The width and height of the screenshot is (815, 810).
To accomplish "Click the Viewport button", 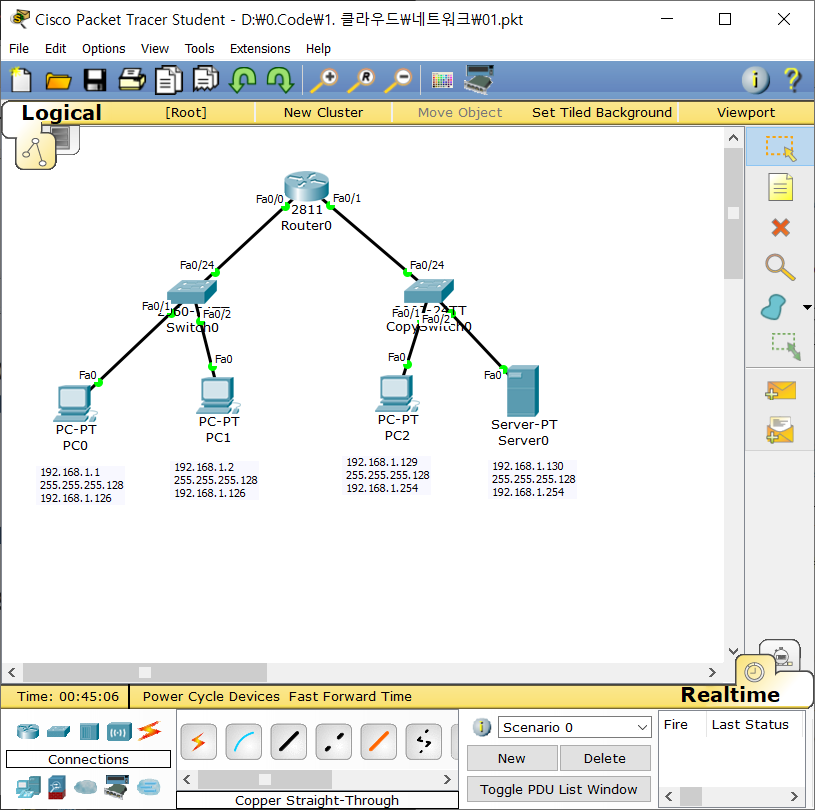I will 746,112.
